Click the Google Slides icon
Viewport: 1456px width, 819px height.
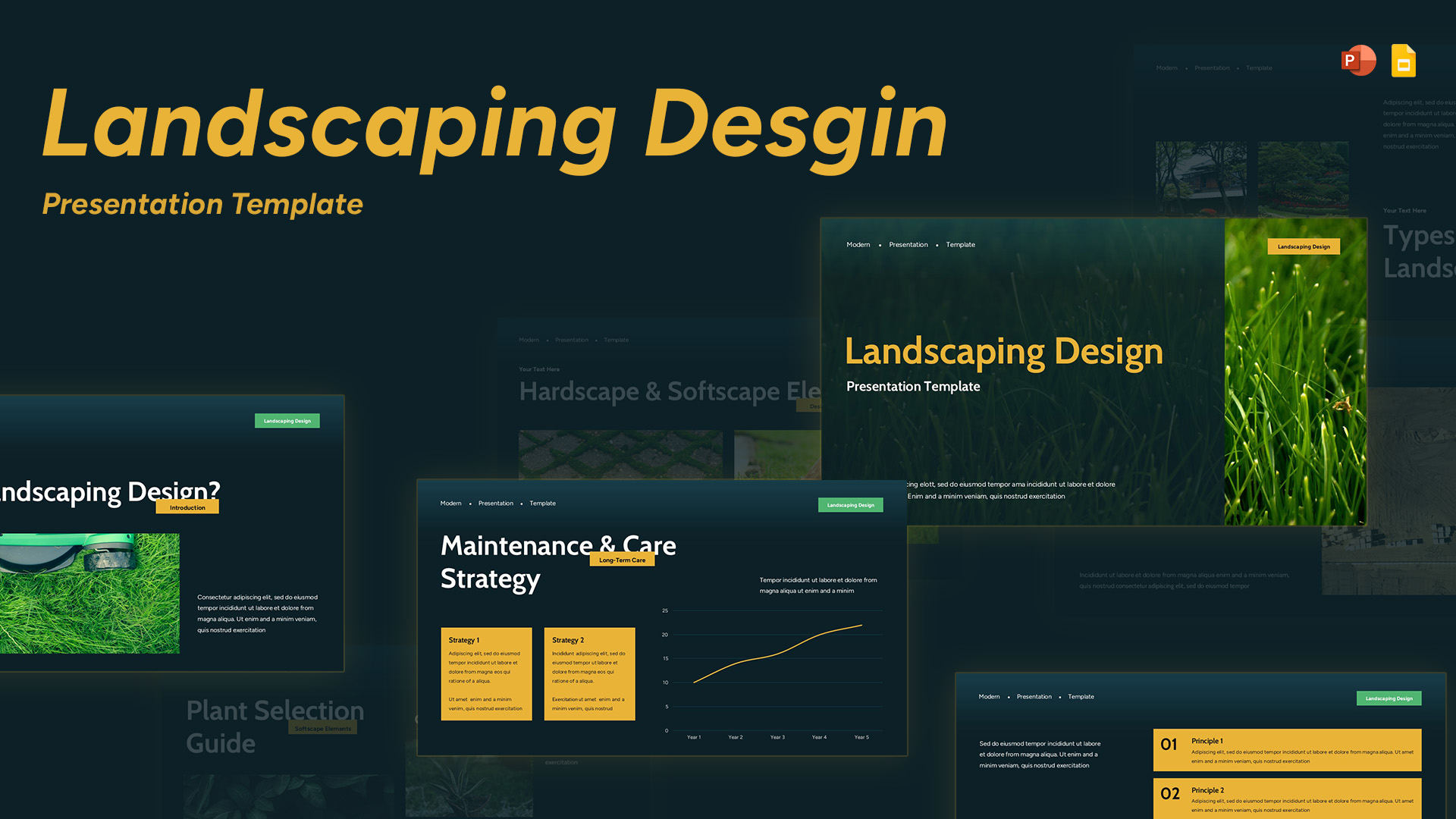coord(1404,61)
